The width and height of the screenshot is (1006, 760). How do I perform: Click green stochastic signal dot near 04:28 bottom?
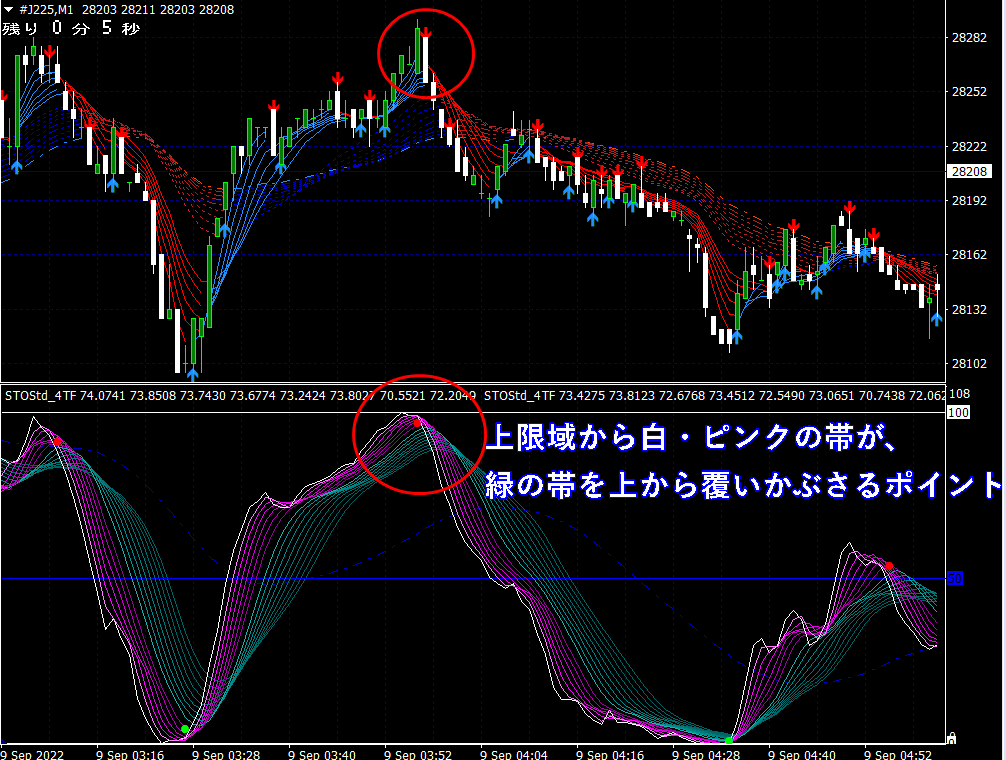pyautogui.click(x=729, y=740)
